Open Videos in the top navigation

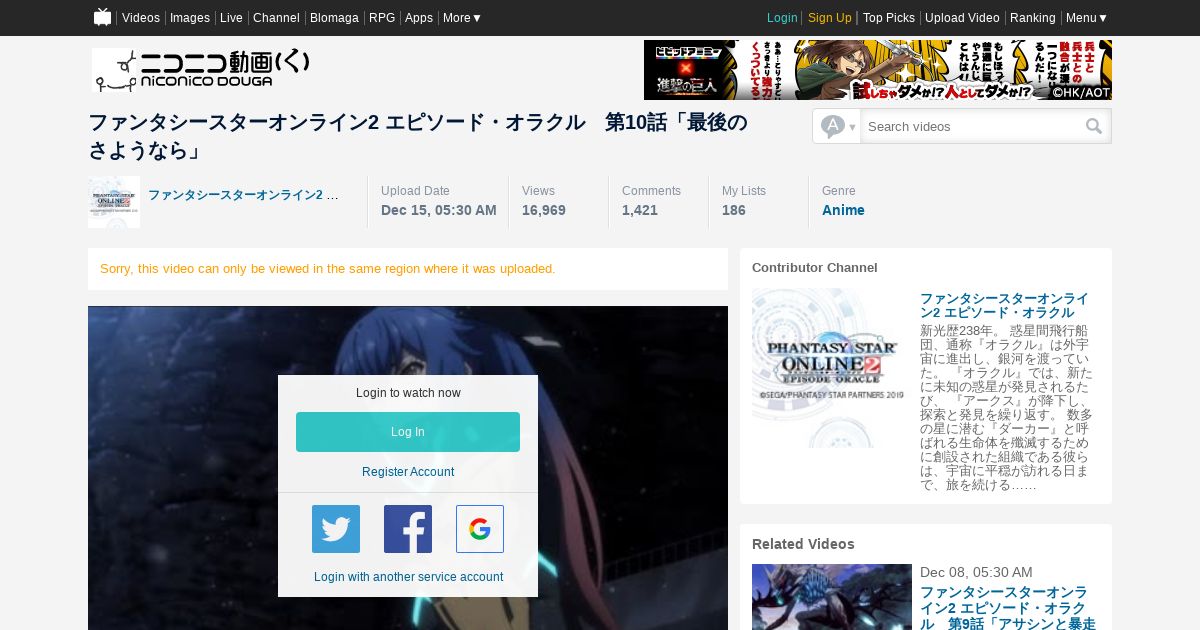tap(141, 18)
